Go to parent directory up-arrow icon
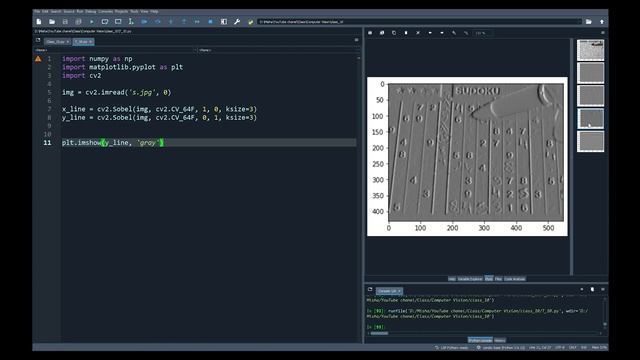 602,22
